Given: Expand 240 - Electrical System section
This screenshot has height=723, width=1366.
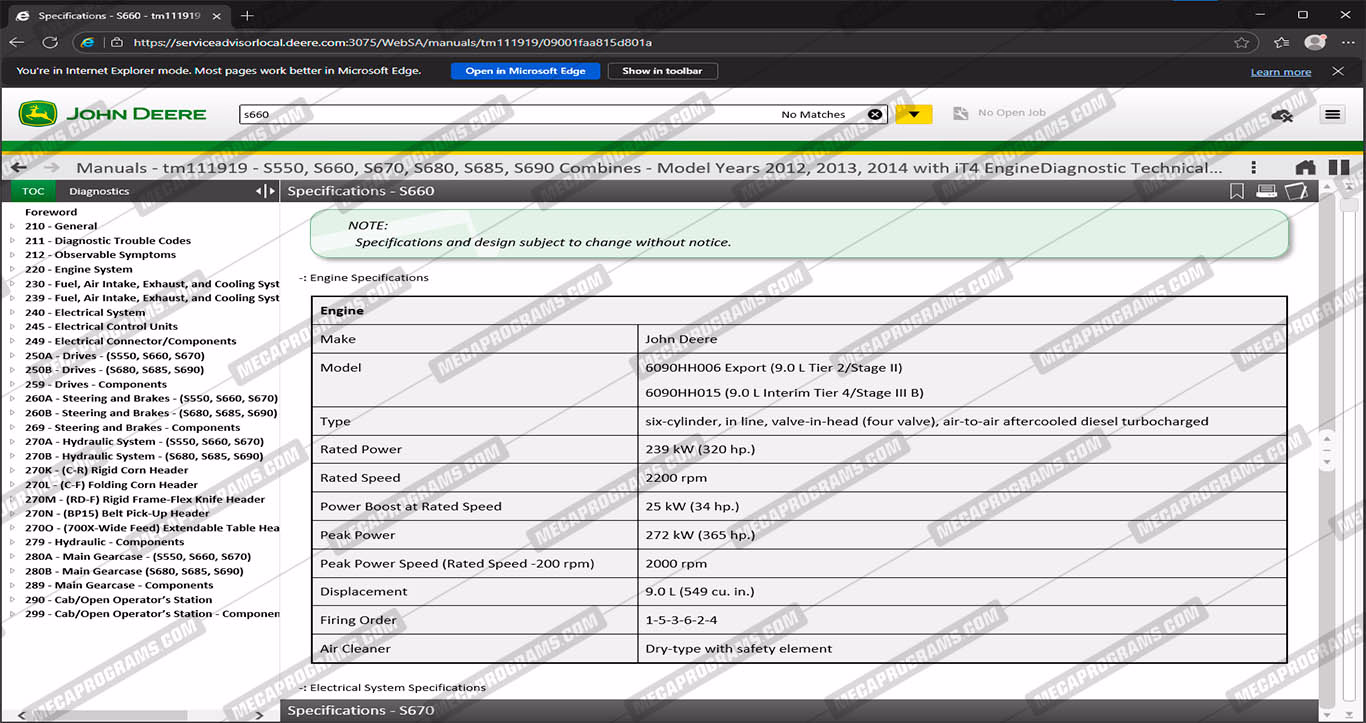Looking at the screenshot, I should 13,313.
